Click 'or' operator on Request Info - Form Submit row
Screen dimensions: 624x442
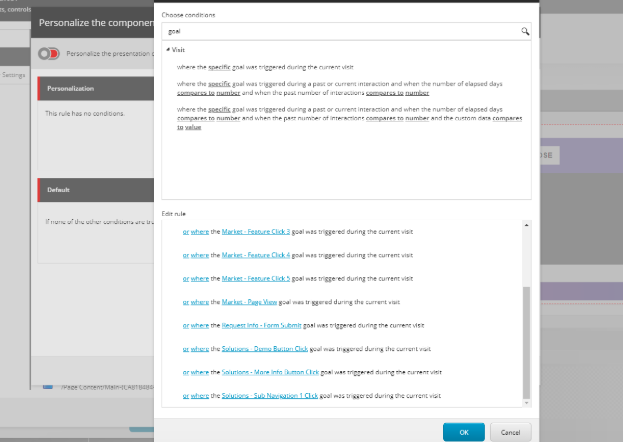pyautogui.click(x=186, y=325)
